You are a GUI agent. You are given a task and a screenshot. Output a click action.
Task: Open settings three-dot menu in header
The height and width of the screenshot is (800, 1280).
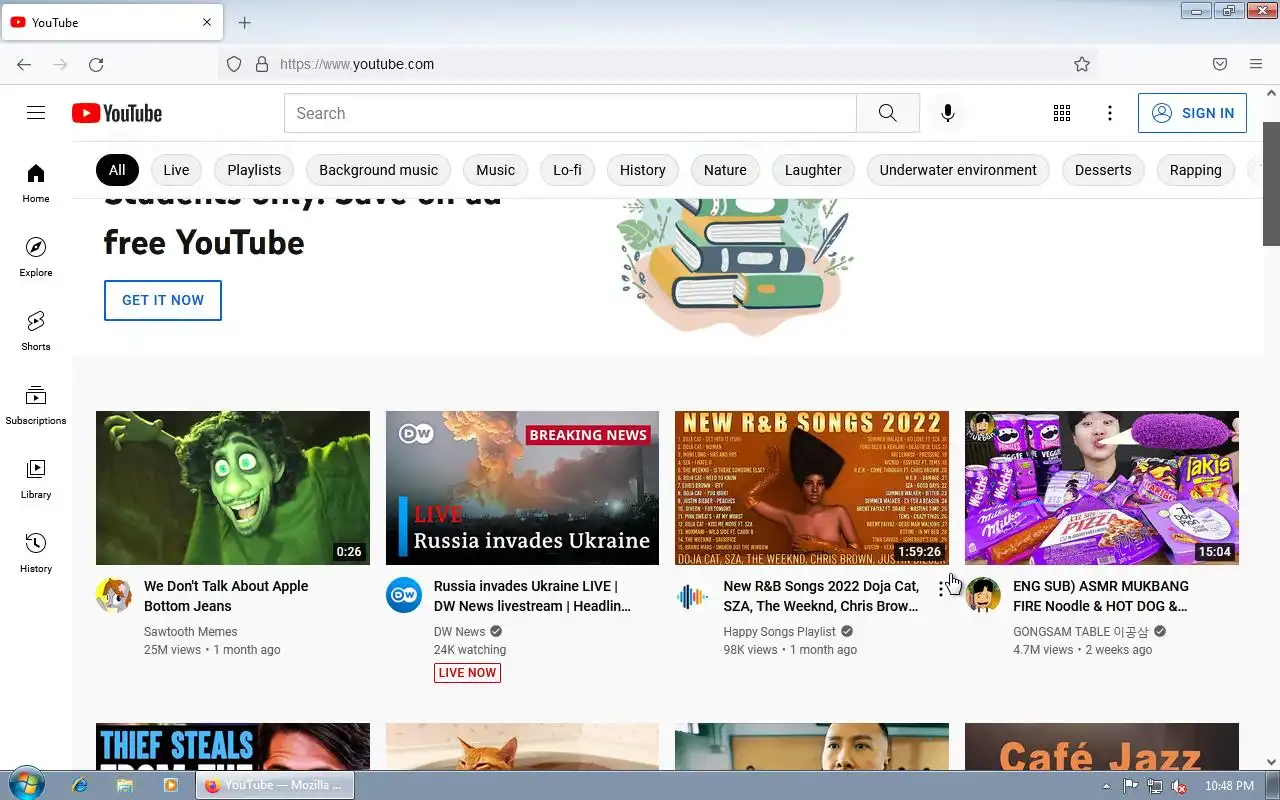[x=1110, y=113]
